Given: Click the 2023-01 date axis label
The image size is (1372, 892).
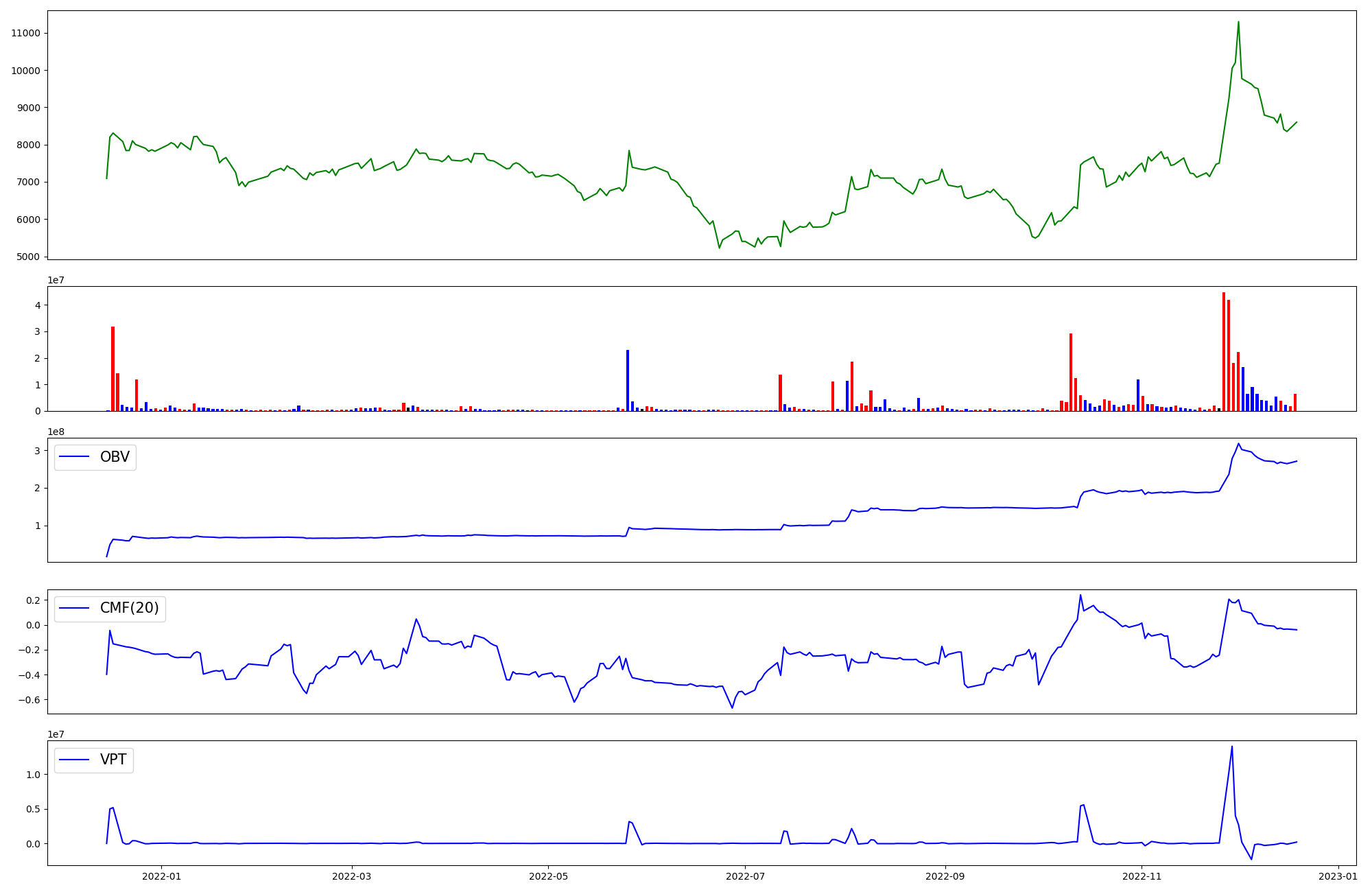Looking at the screenshot, I should 1338,876.
